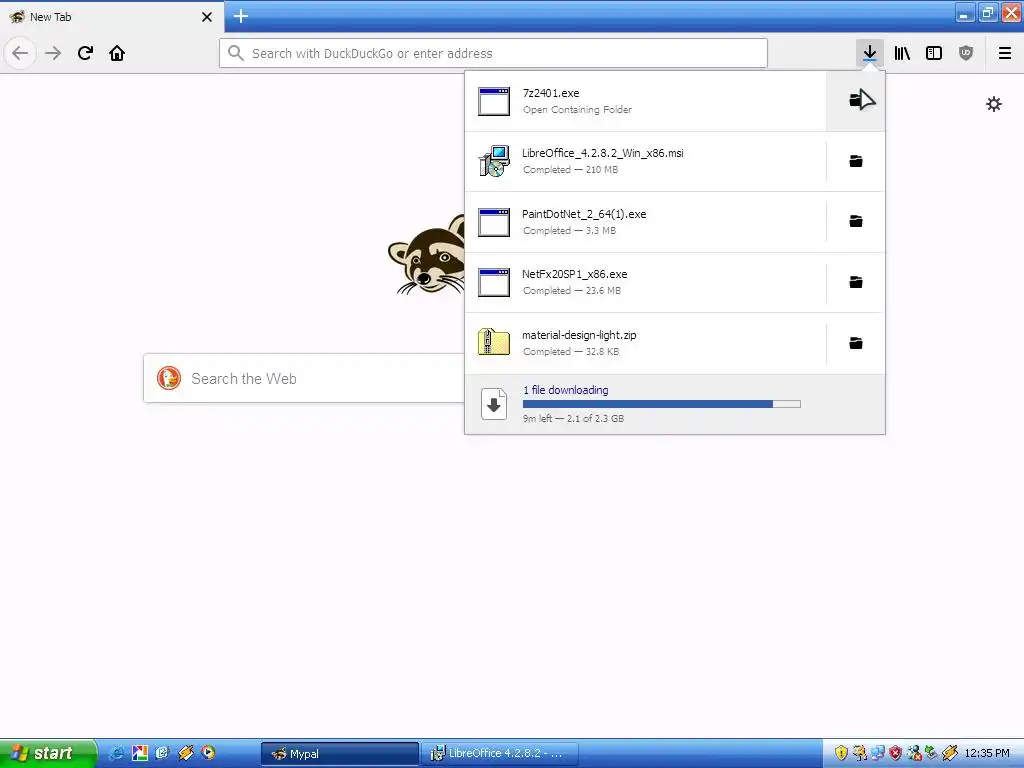Open containing folder for LibreOffice_4.2.8.2_Win_x86.msi
This screenshot has width=1024, height=768.
pyautogui.click(x=856, y=161)
